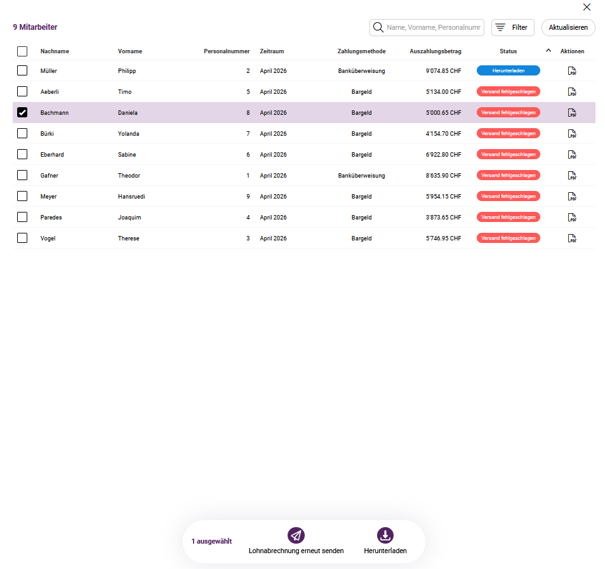
Task: Sort by Vorname column header
Action: pos(130,51)
